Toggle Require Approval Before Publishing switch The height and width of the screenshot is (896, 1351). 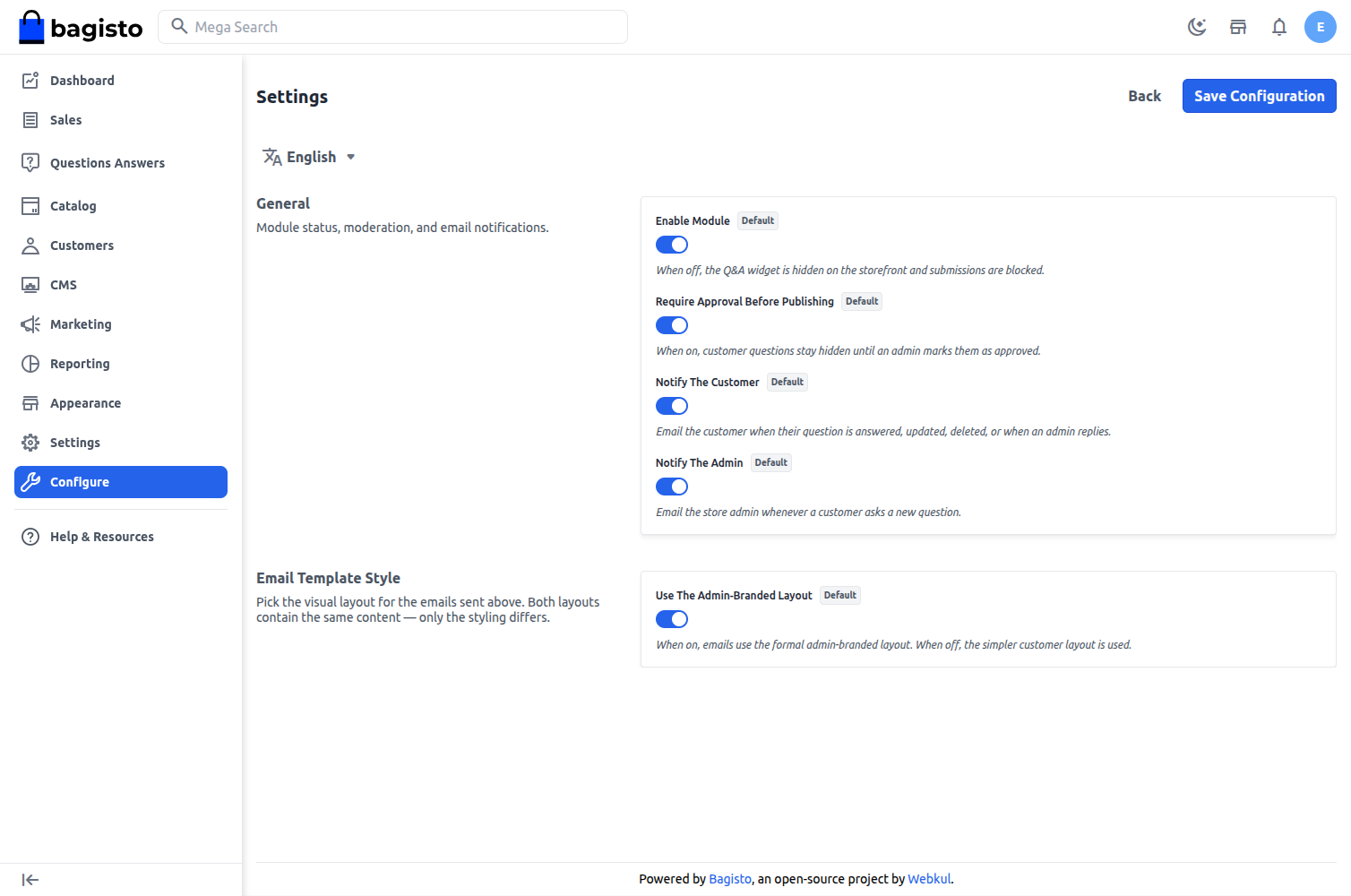tap(672, 325)
